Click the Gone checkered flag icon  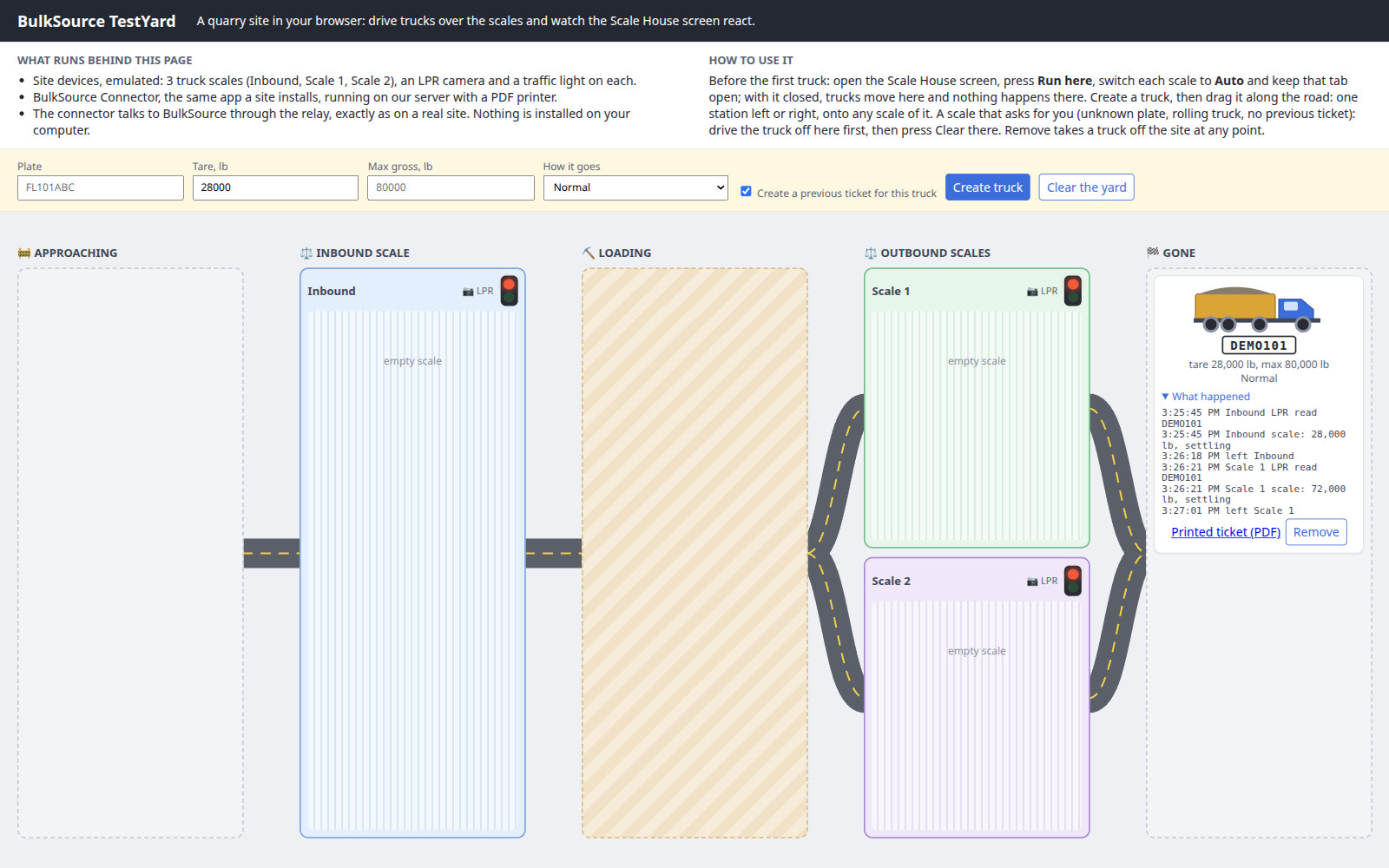point(1153,253)
